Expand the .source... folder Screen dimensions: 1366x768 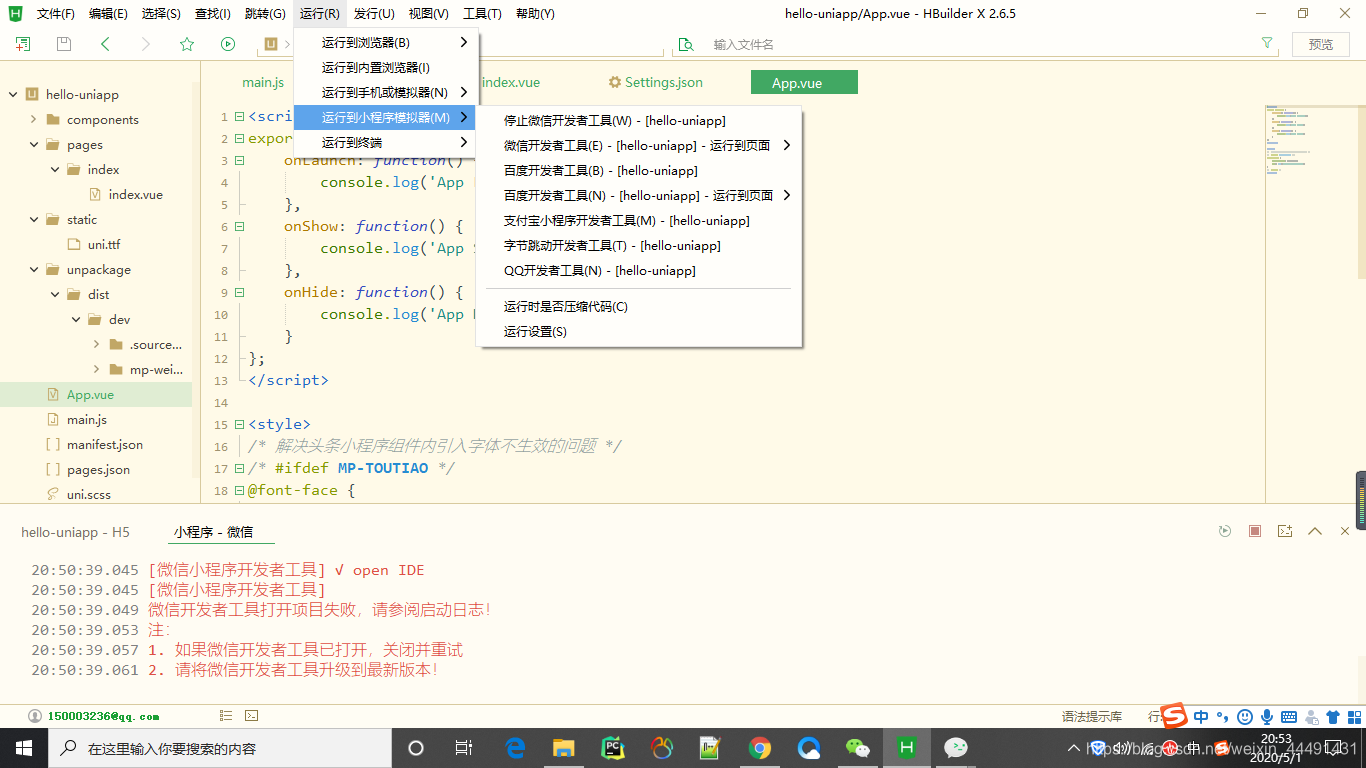pos(97,345)
